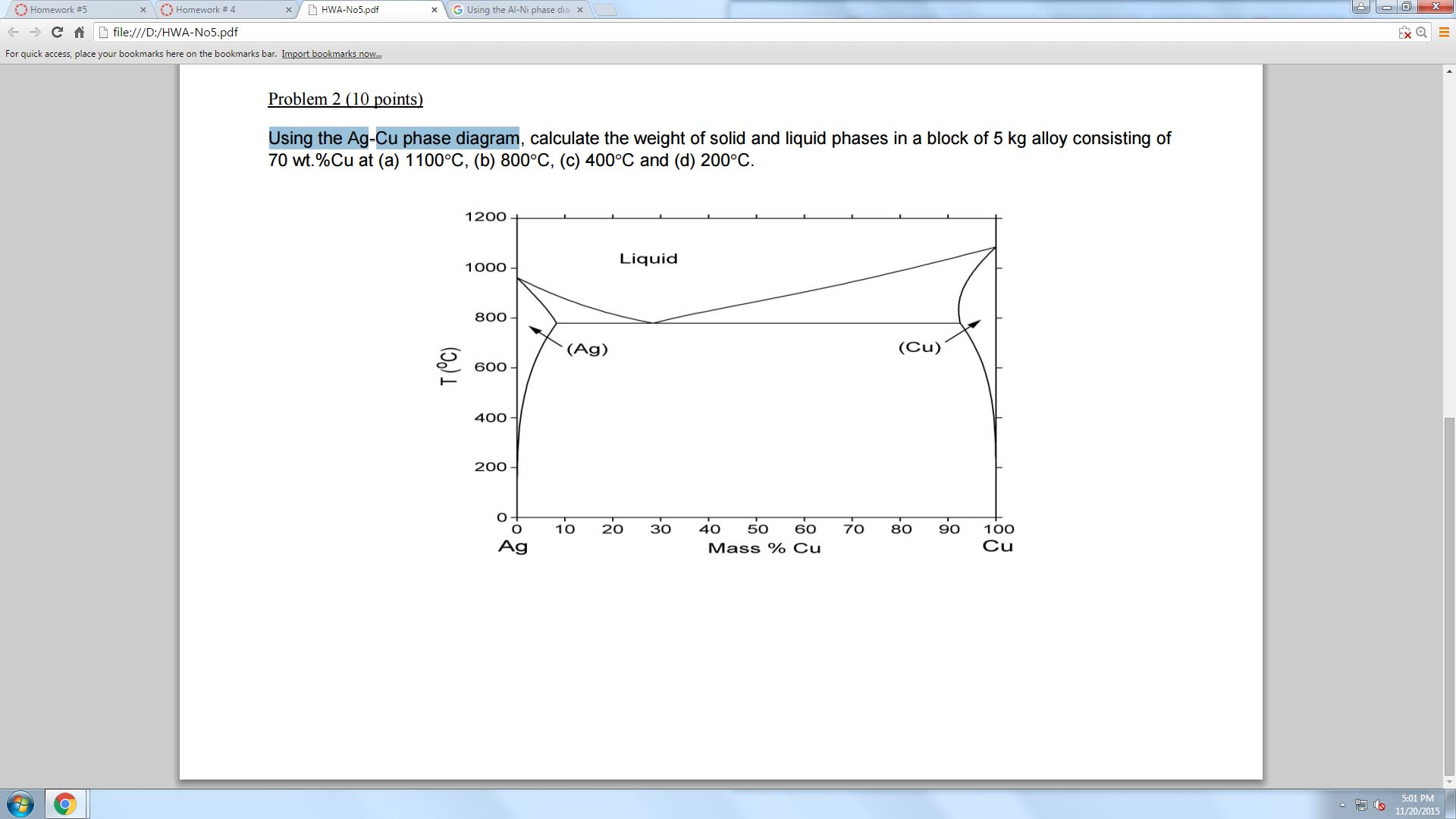Click the reload page icon
Viewport: 1456px width, 819px height.
[x=56, y=33]
